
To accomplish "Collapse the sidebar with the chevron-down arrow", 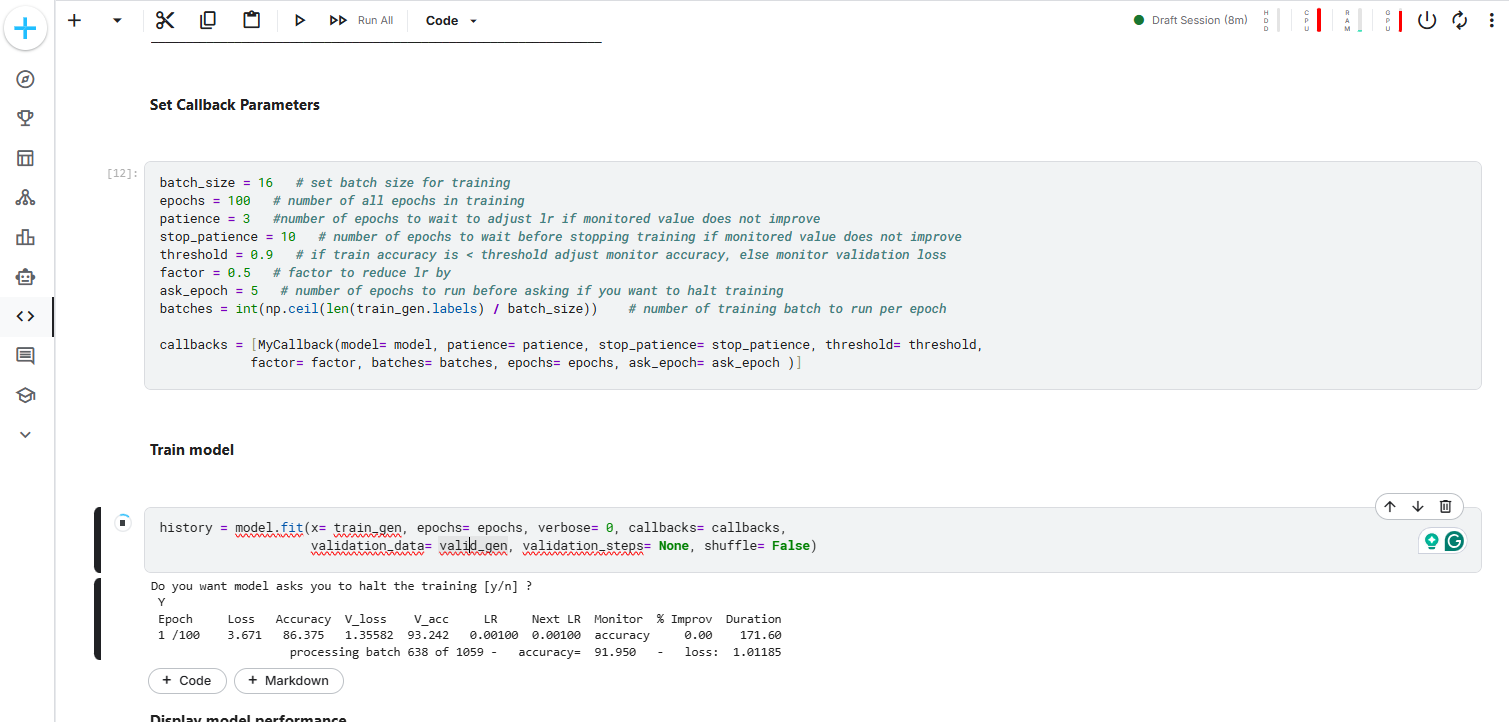I will (25, 434).
